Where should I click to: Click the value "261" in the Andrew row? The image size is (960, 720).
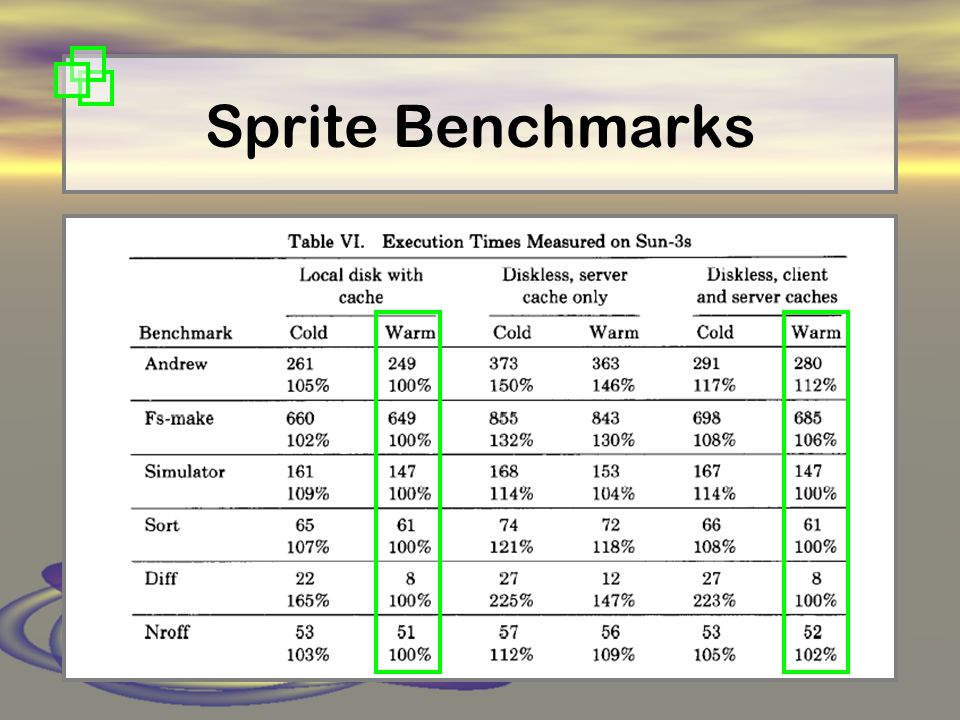pos(300,364)
